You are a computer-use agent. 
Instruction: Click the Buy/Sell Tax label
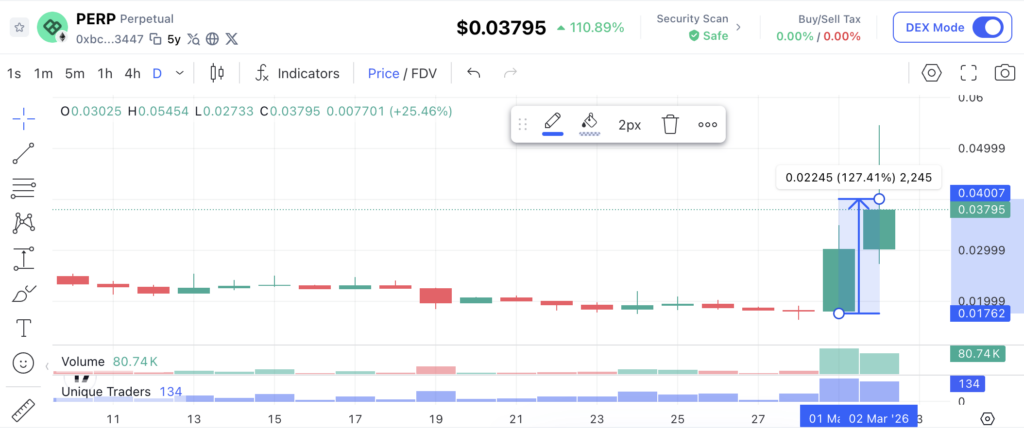(x=829, y=19)
